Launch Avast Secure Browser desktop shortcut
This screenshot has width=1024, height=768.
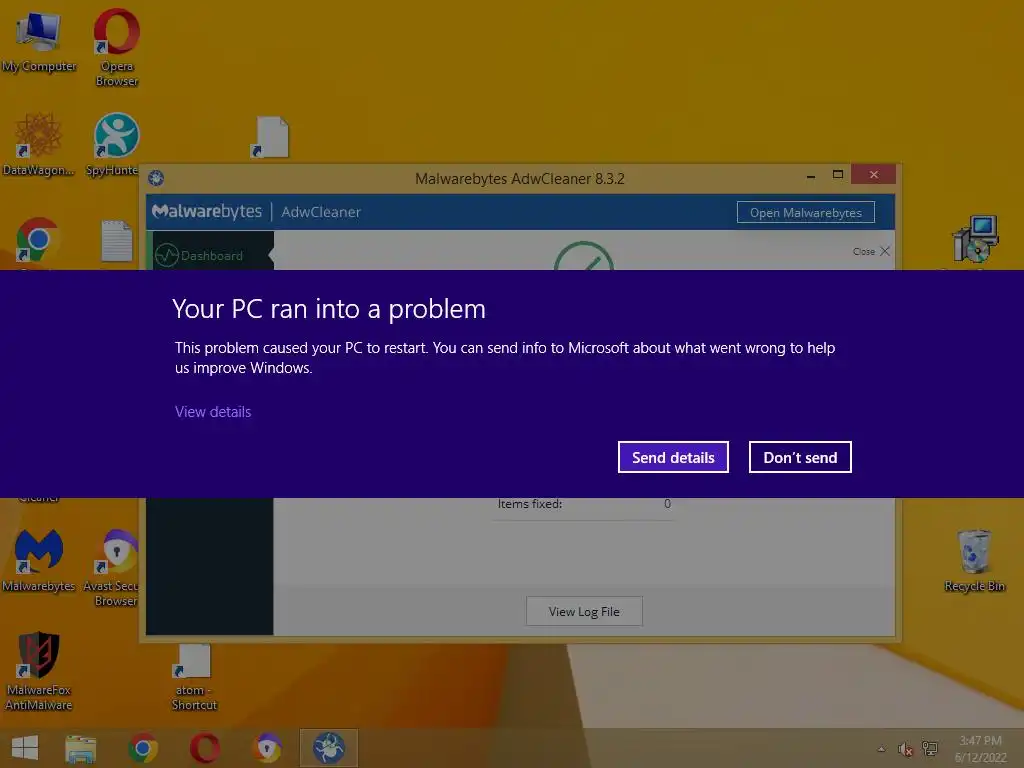tap(112, 567)
